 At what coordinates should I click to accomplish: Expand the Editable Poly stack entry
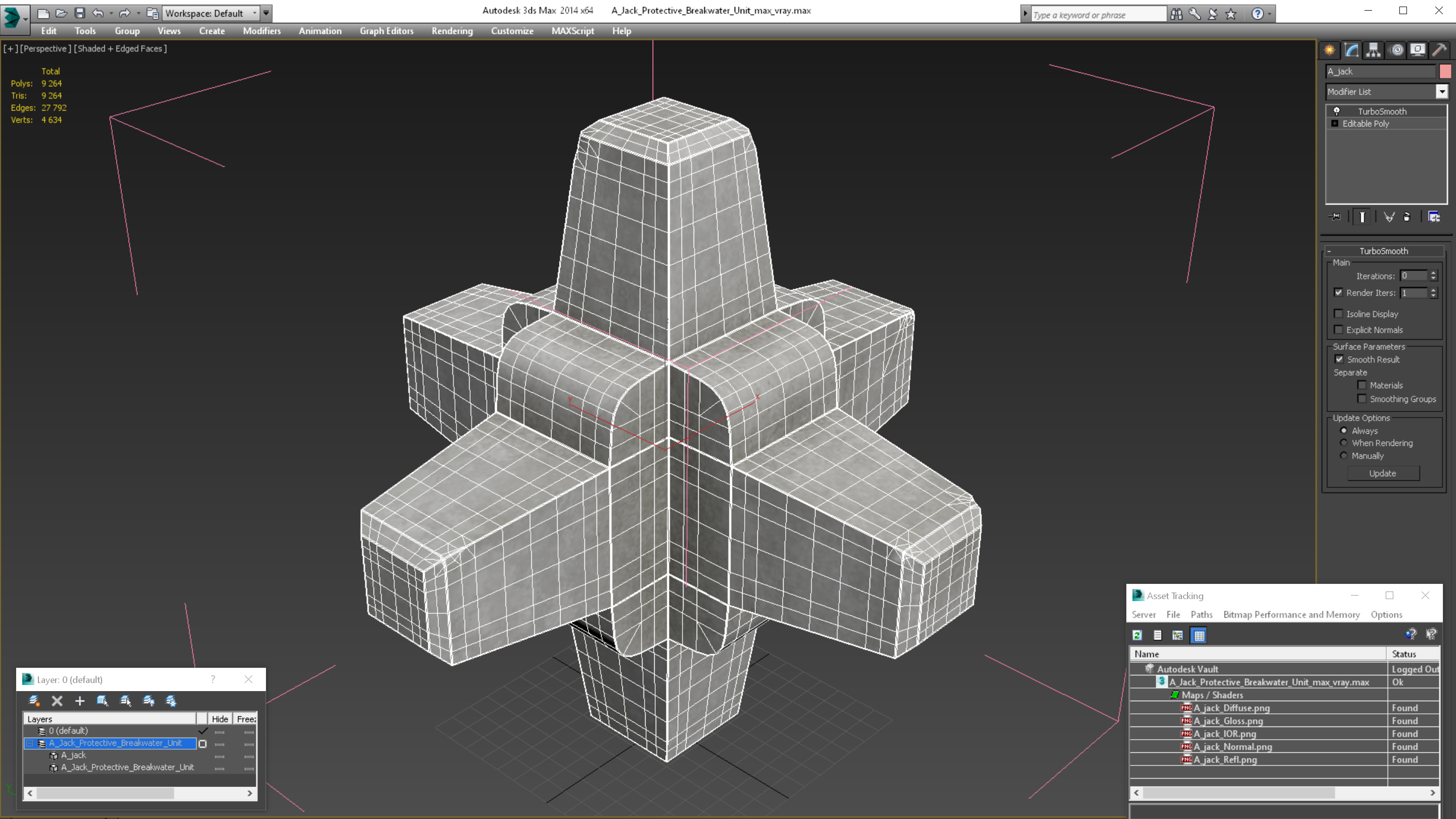1335,123
